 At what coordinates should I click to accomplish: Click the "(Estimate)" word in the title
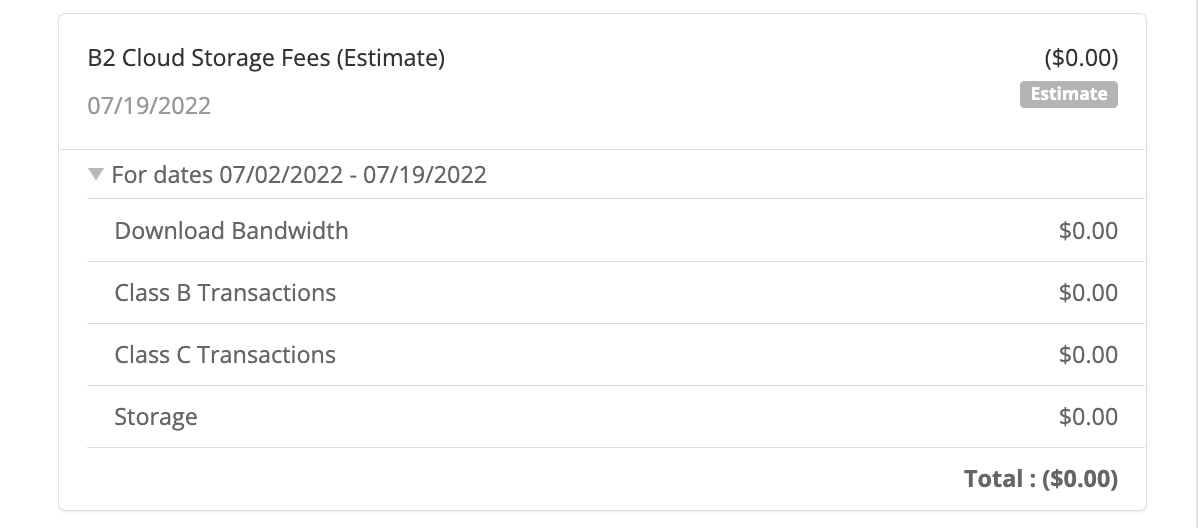390,58
